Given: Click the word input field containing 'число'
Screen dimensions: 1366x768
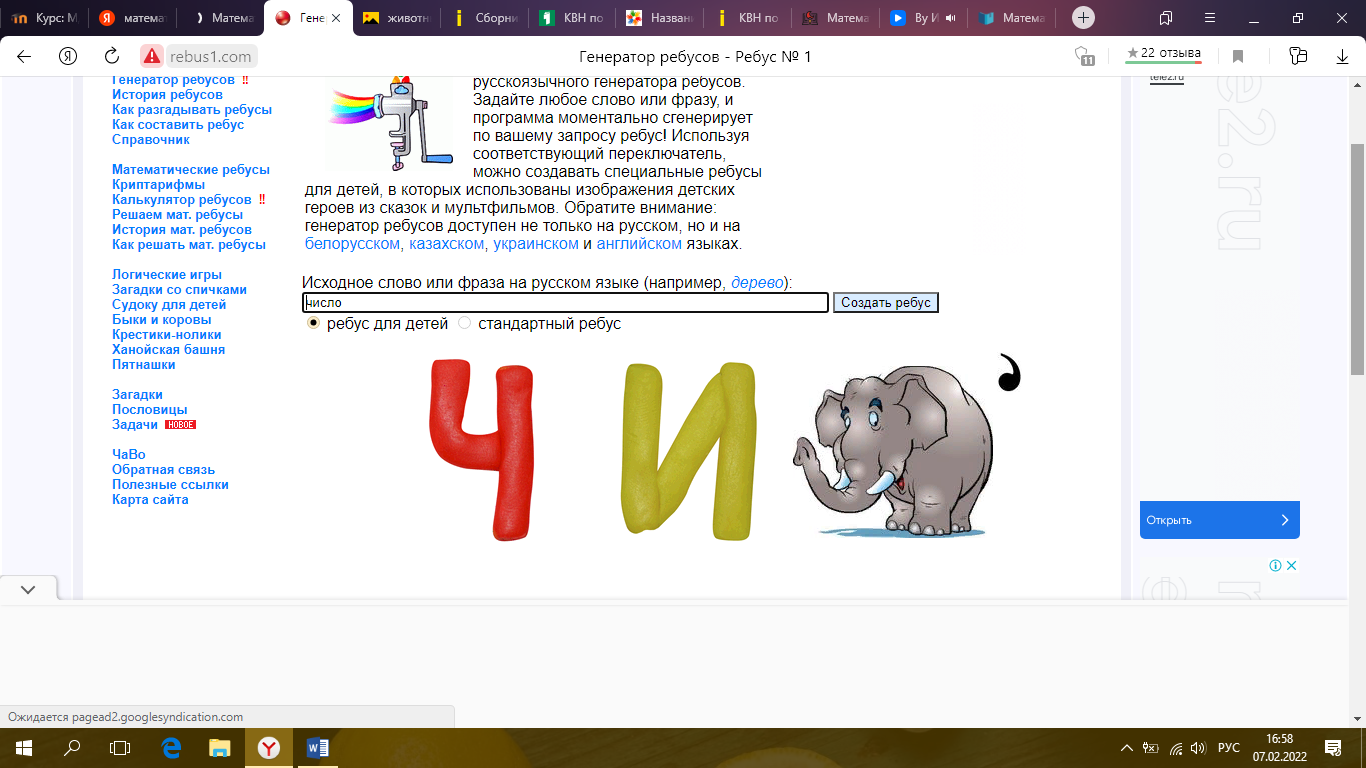Looking at the screenshot, I should (x=565, y=302).
